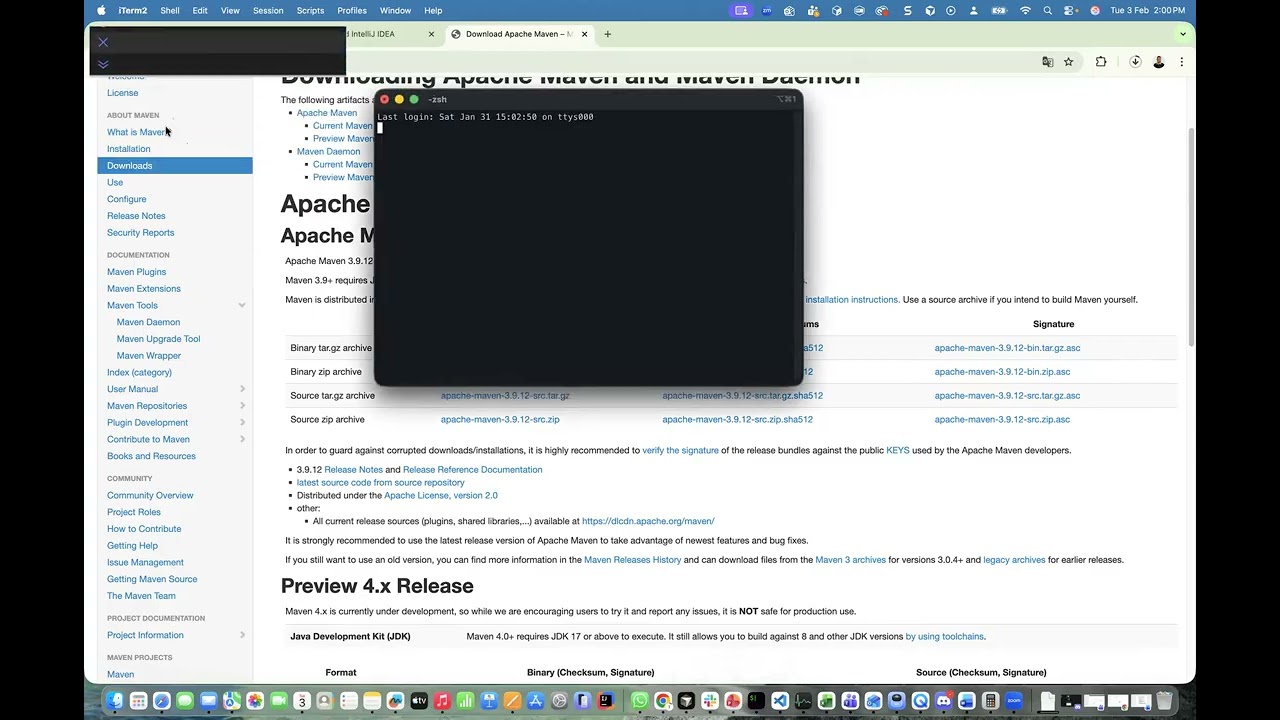Image resolution: width=1280 pixels, height=720 pixels.
Task: Open the Trash in the dock
Action: pyautogui.click(x=1165, y=701)
